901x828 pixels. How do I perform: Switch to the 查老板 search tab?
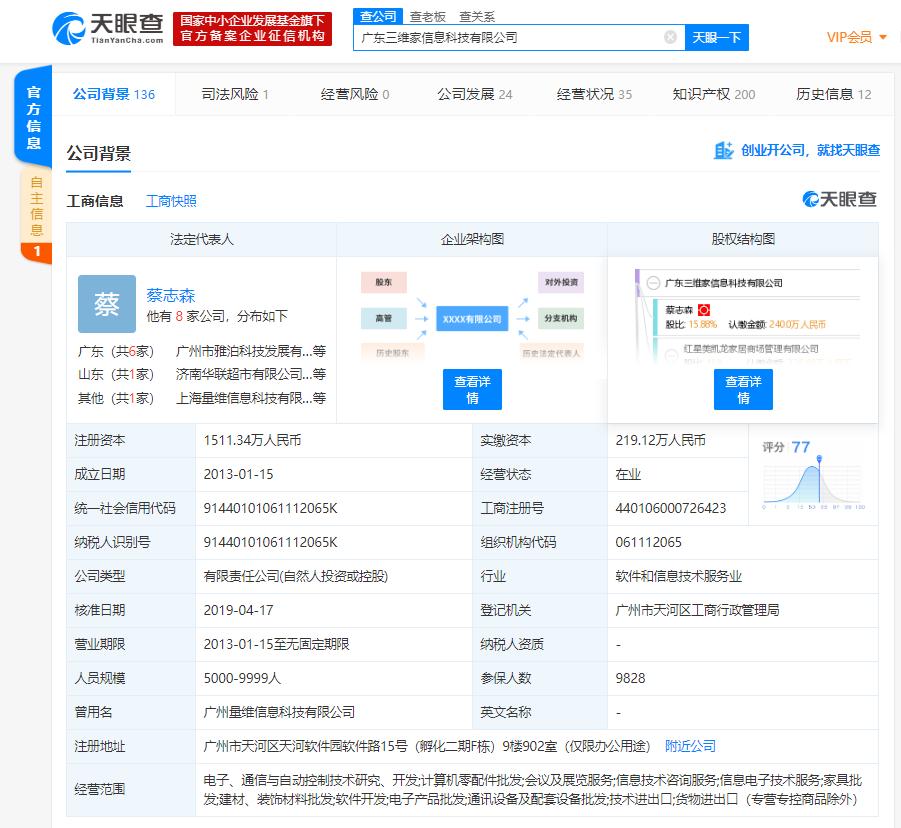click(x=428, y=17)
